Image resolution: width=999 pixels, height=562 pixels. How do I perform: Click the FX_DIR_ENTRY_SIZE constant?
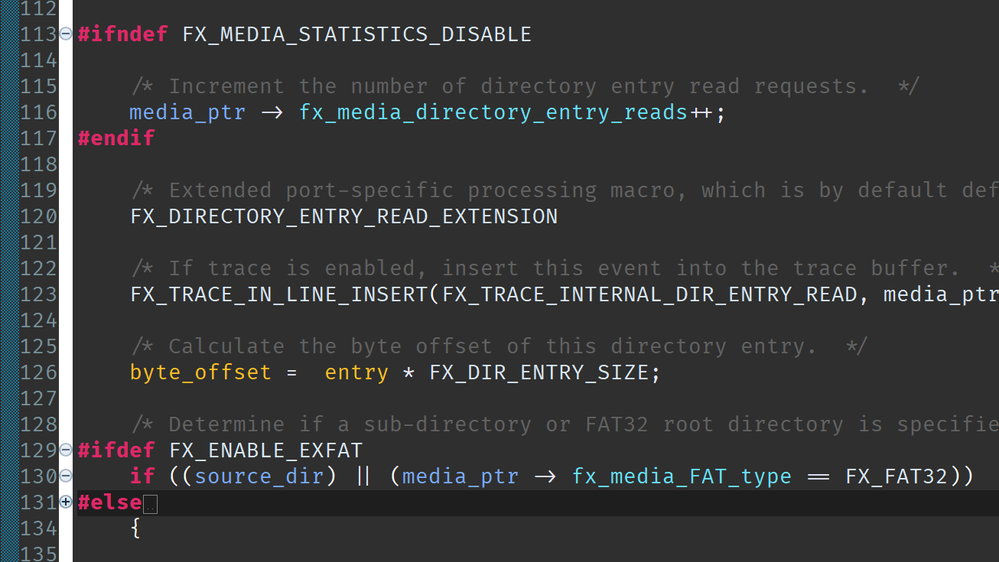539,373
